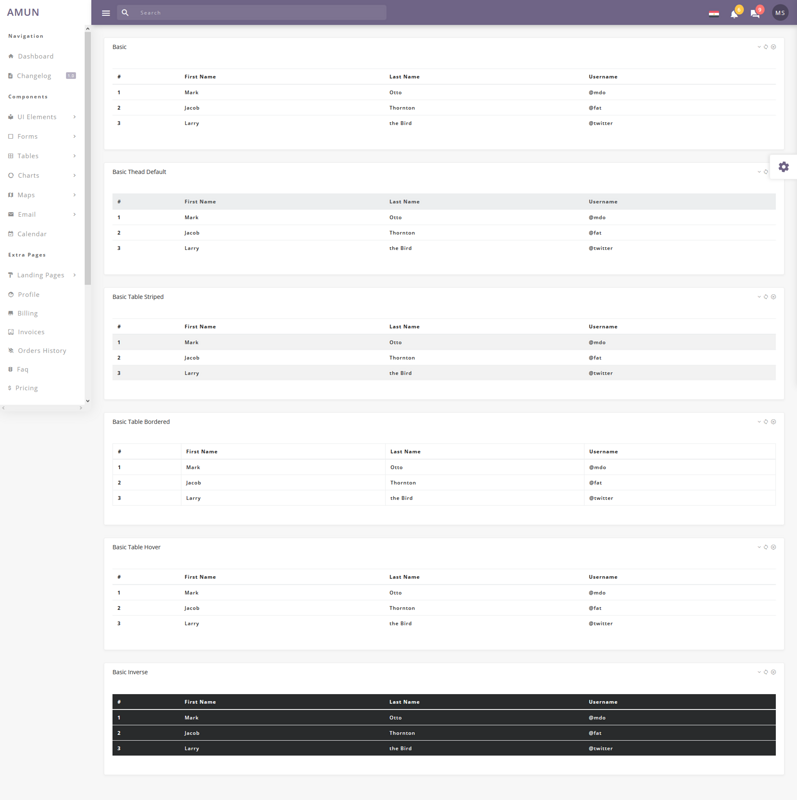Toggle the hamburger sidebar menu
This screenshot has width=797, height=800.
point(106,13)
